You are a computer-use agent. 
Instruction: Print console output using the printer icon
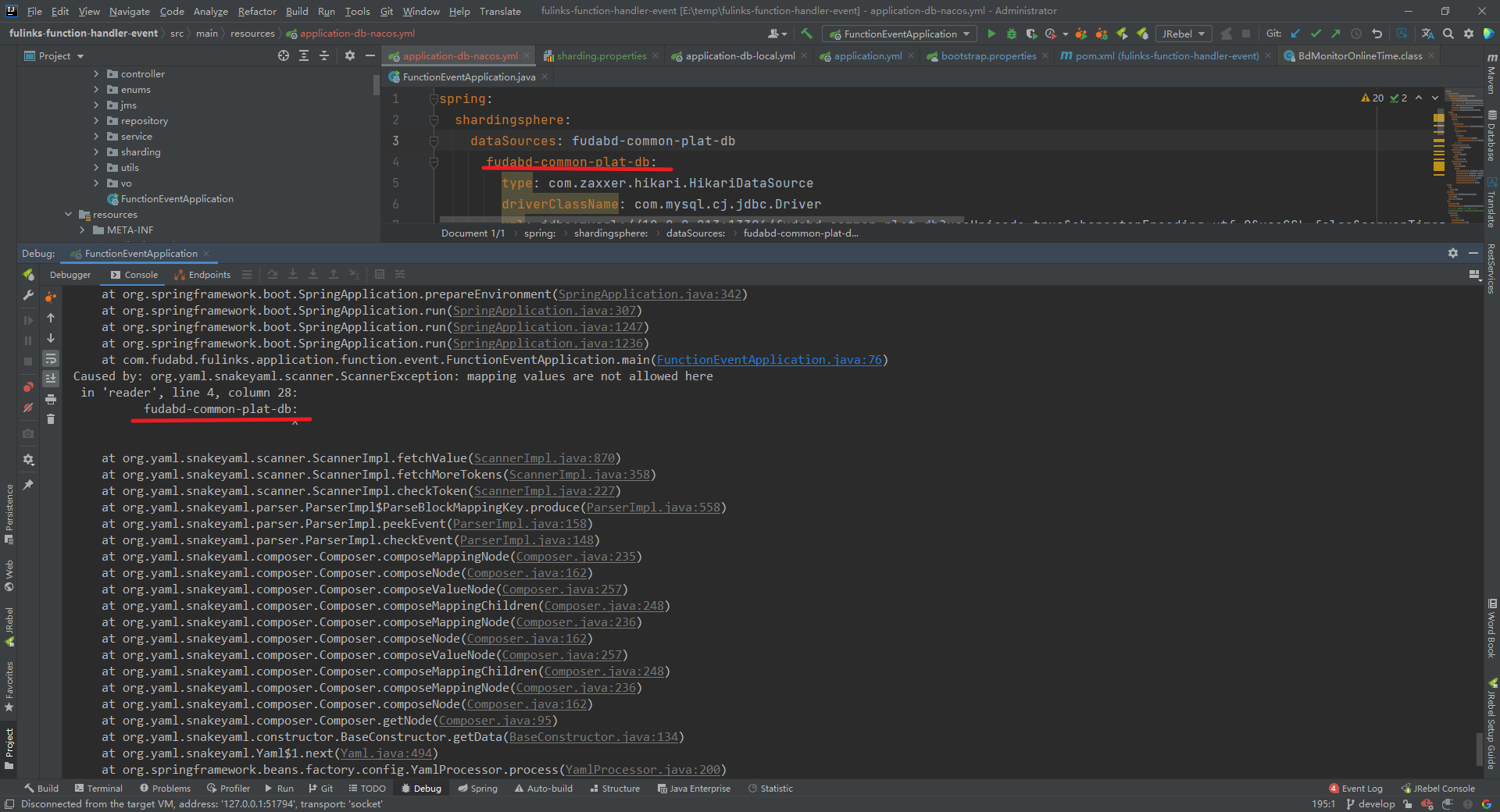51,399
